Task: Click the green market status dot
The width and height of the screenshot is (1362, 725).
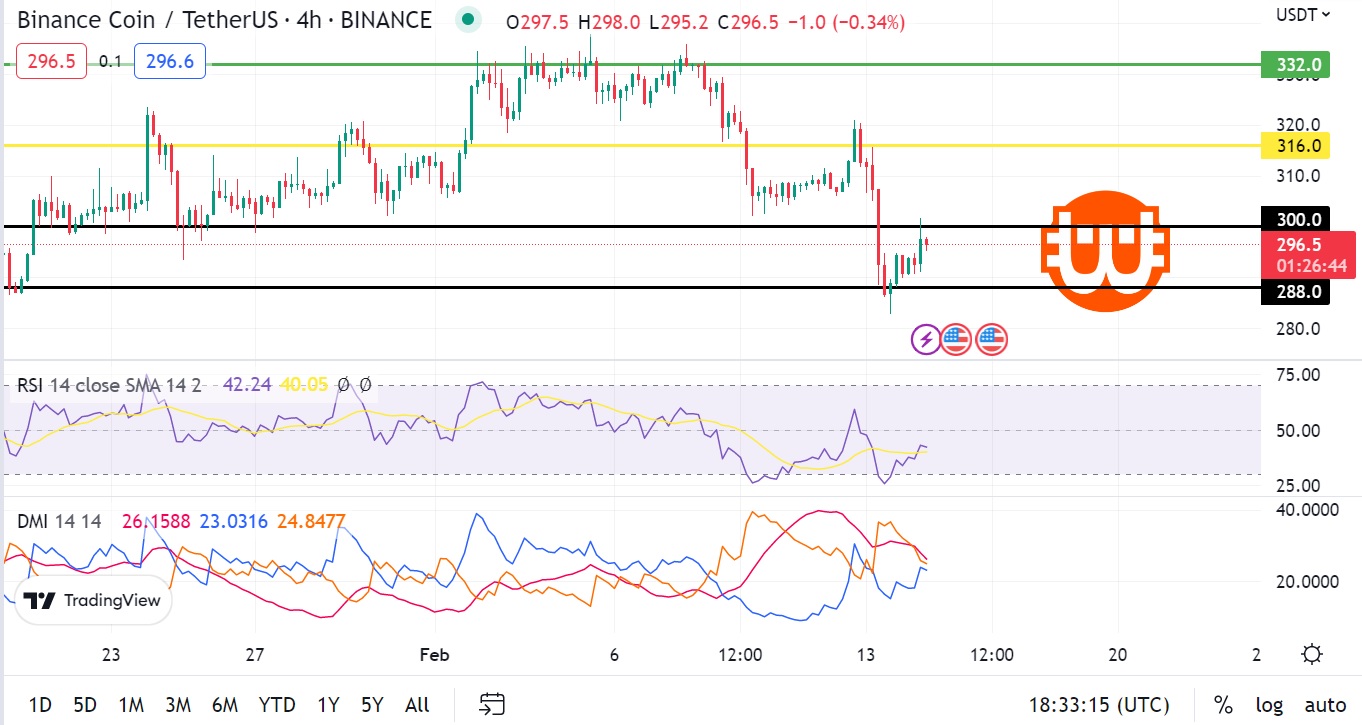Action: [x=467, y=20]
